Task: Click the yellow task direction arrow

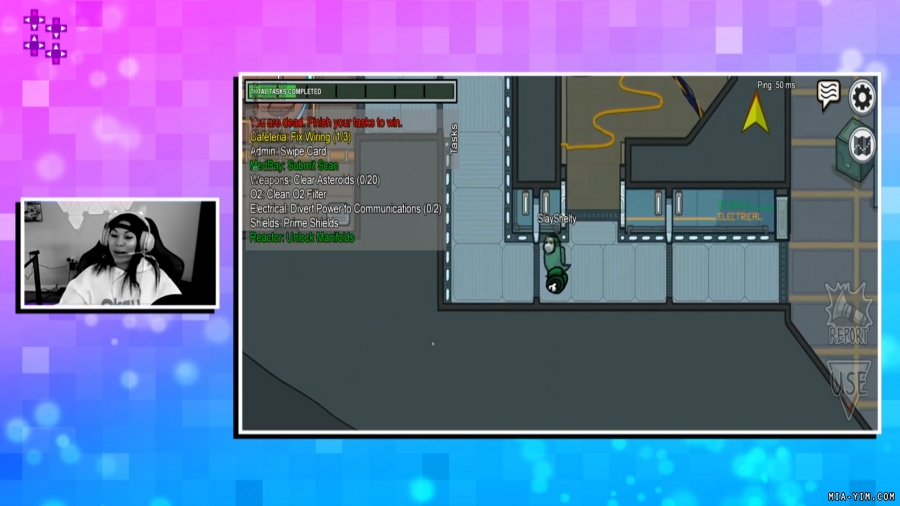Action: 755,112
